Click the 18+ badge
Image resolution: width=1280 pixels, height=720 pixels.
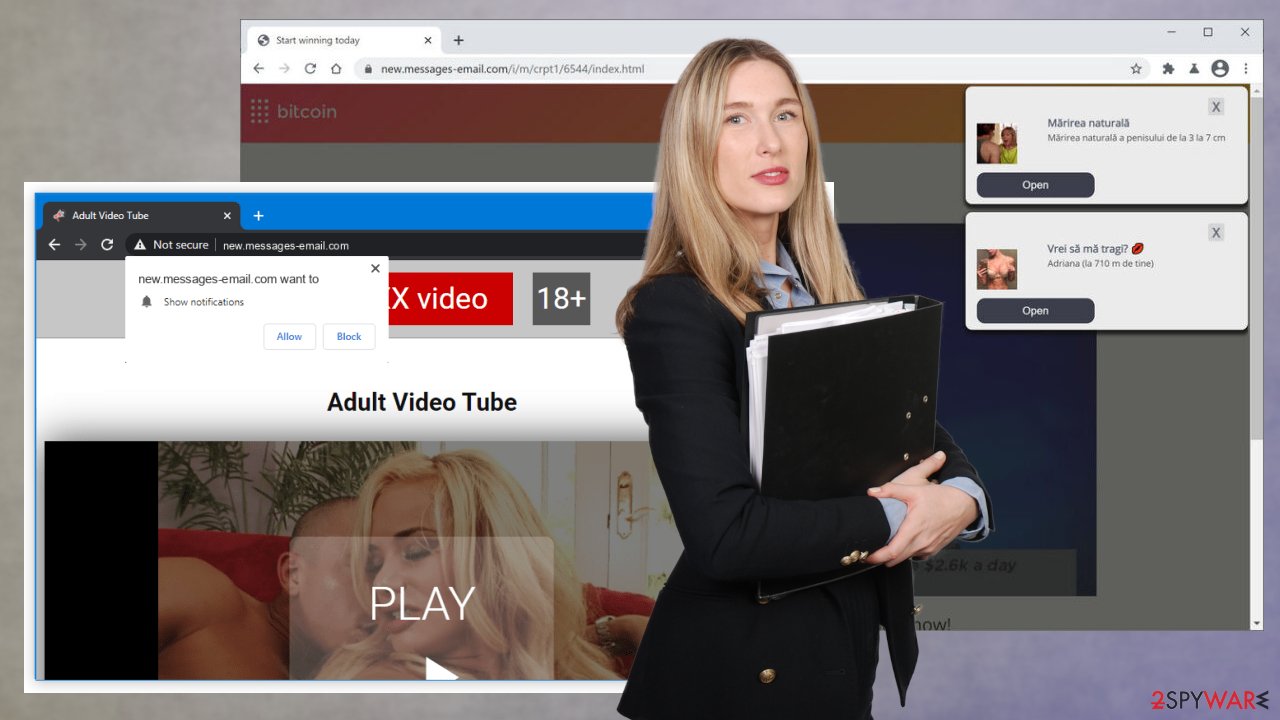point(561,299)
